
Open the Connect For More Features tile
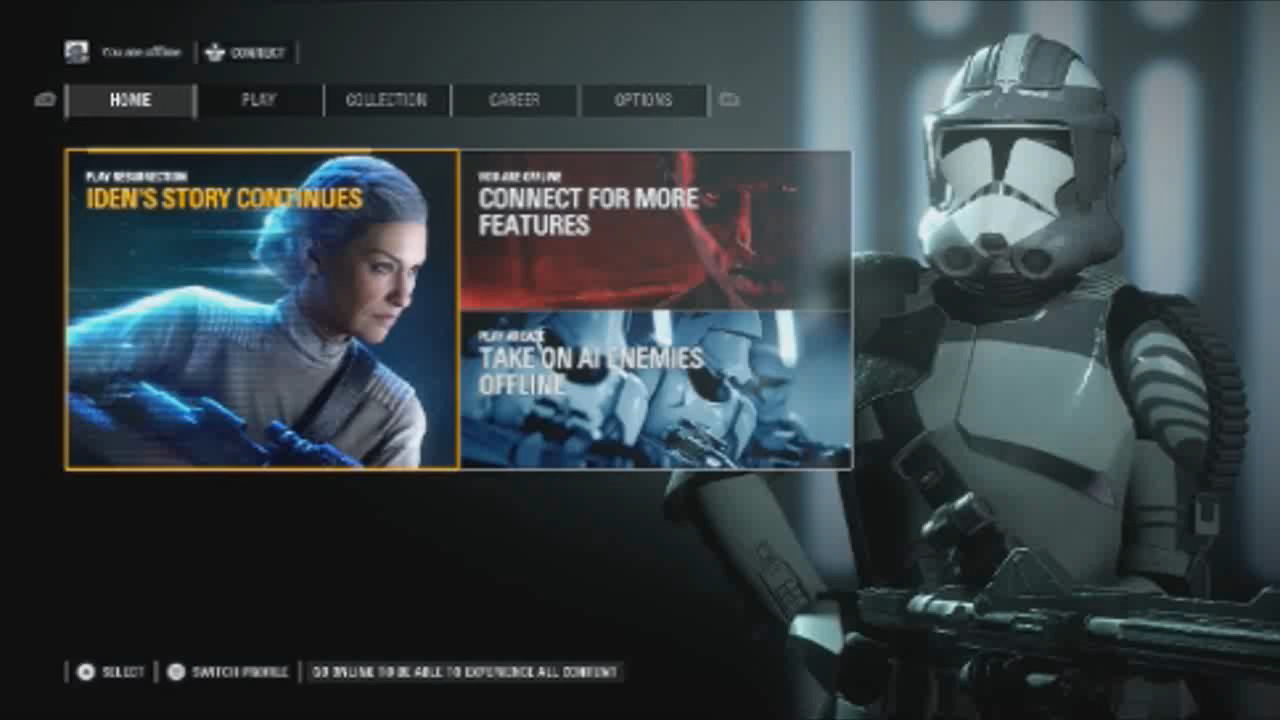(655, 230)
